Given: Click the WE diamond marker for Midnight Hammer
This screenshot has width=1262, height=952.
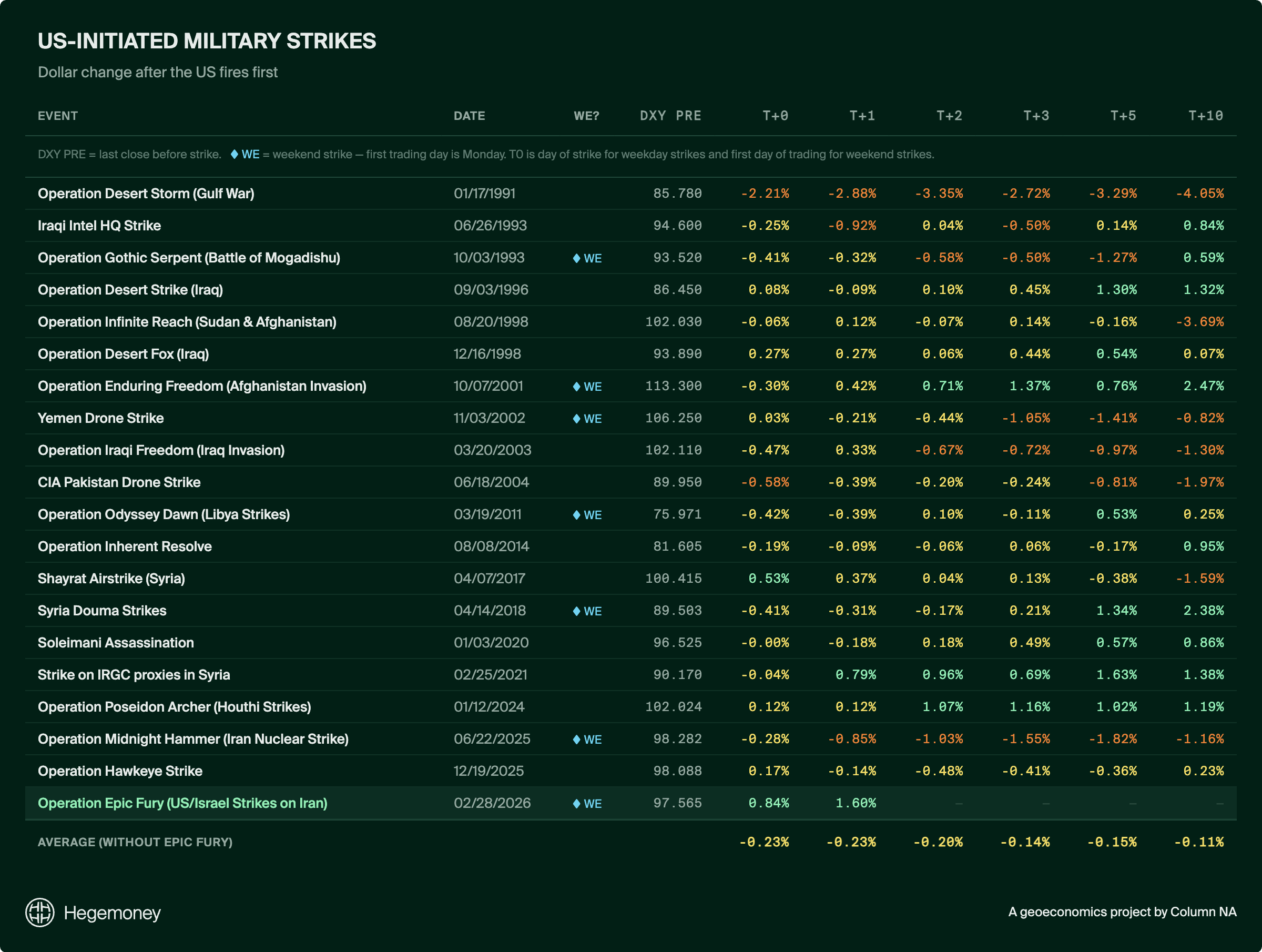Looking at the screenshot, I should [x=577, y=739].
